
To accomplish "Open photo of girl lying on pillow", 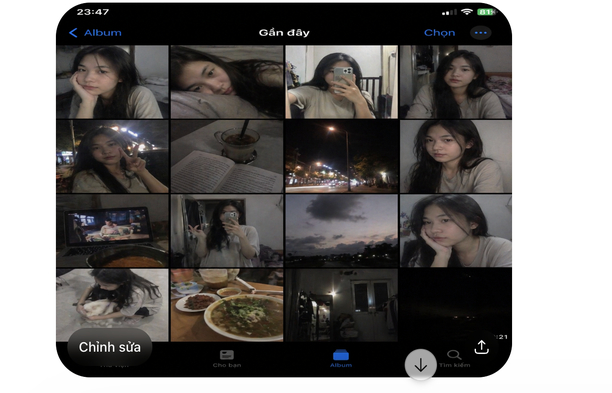I will pyautogui.click(x=227, y=82).
